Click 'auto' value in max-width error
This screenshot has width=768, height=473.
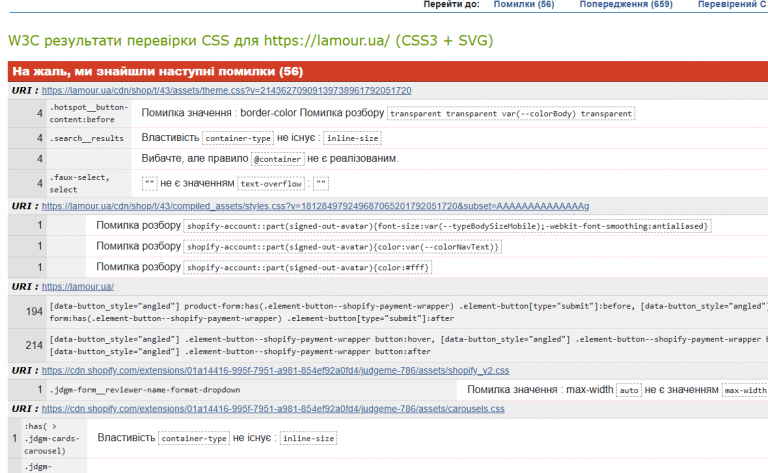[629, 390]
